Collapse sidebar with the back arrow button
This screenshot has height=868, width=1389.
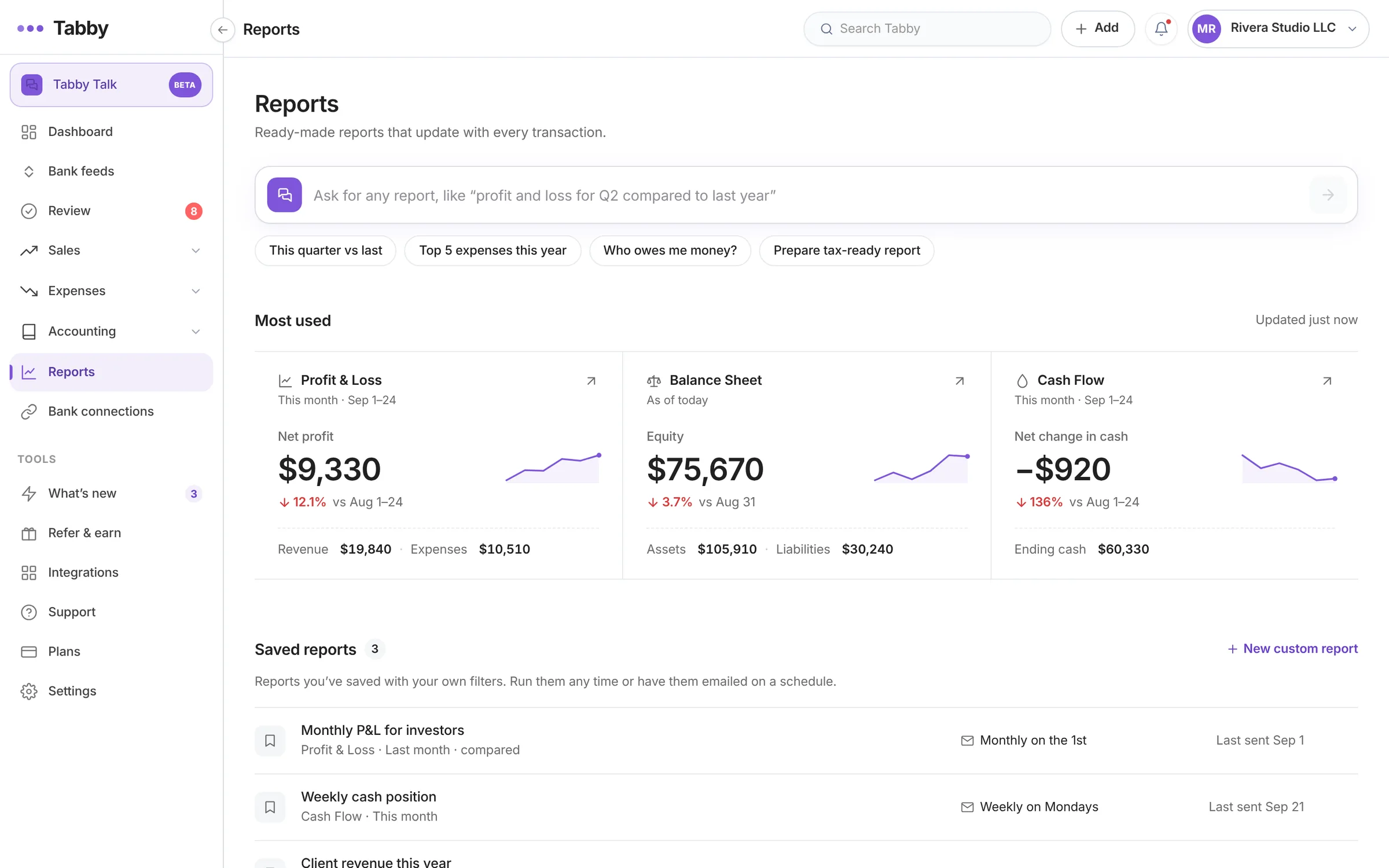coord(222,30)
